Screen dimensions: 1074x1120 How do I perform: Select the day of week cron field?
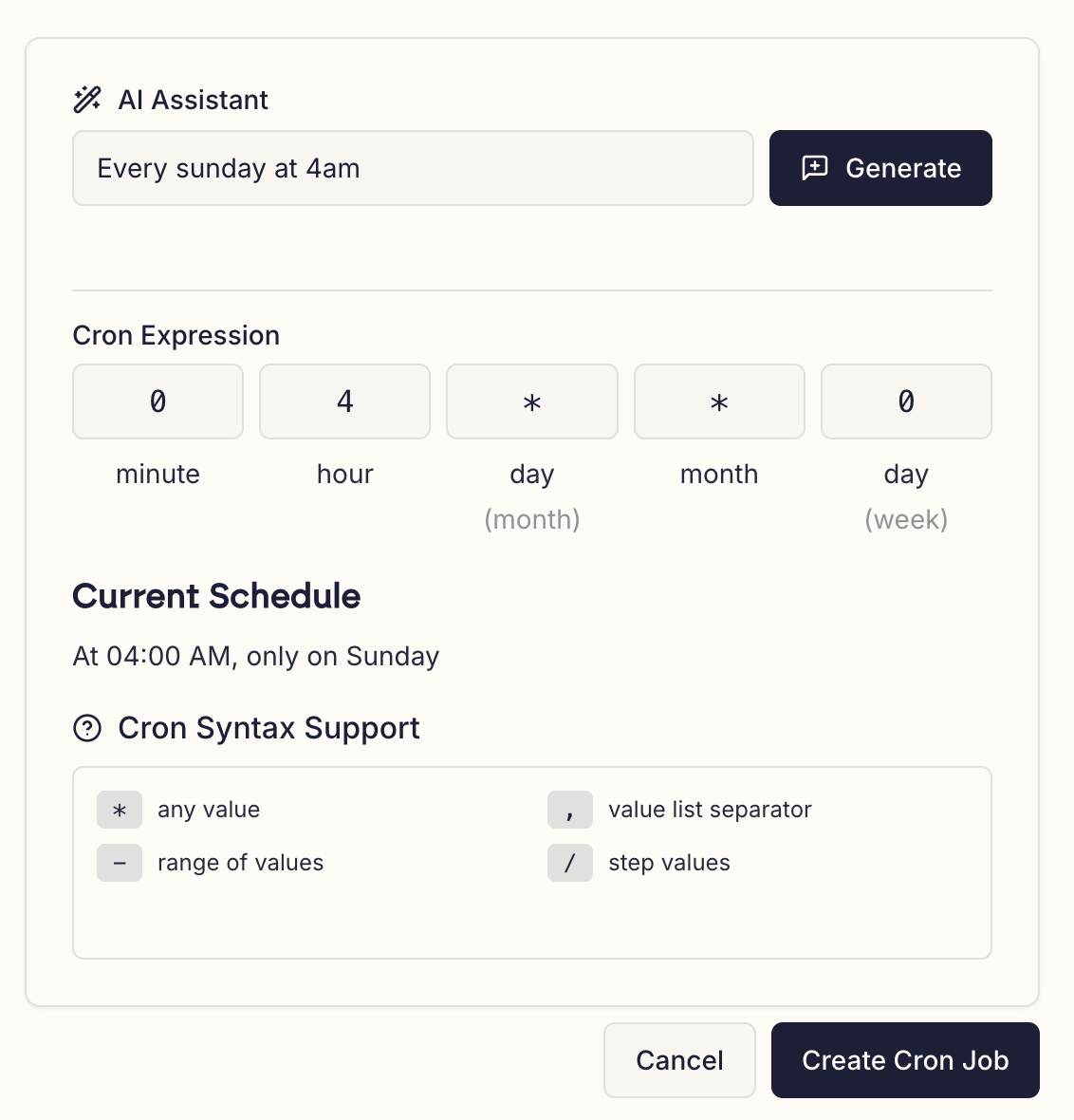(906, 401)
